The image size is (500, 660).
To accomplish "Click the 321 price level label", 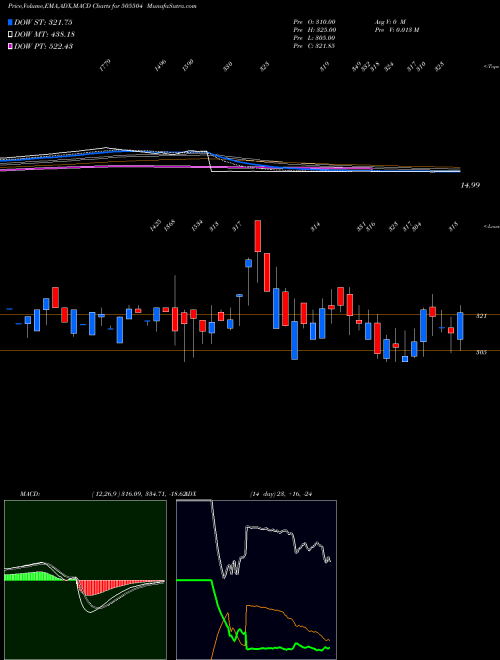I will tap(481, 316).
